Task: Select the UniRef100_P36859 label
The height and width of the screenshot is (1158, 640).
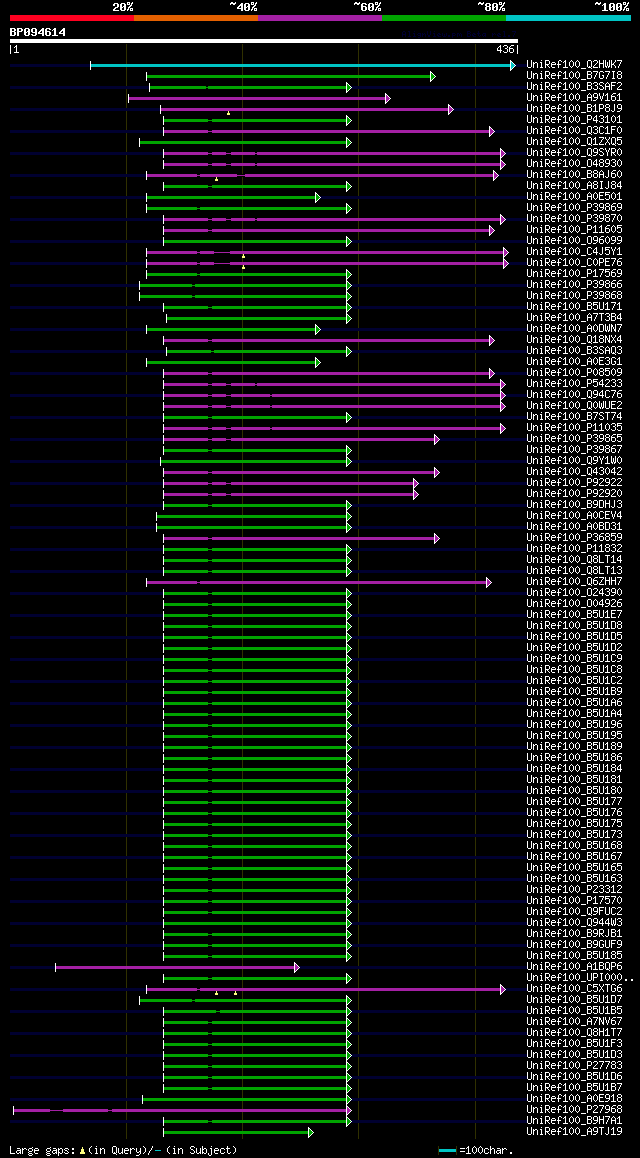Action: 574,538
